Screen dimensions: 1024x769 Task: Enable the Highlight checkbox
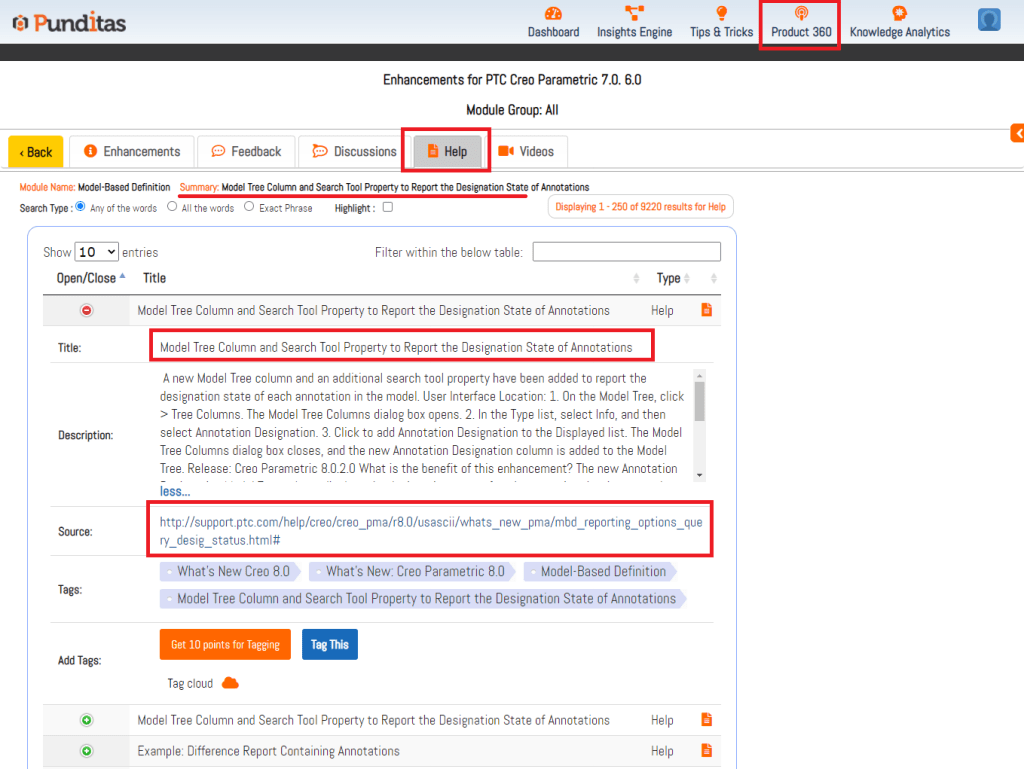pos(388,207)
